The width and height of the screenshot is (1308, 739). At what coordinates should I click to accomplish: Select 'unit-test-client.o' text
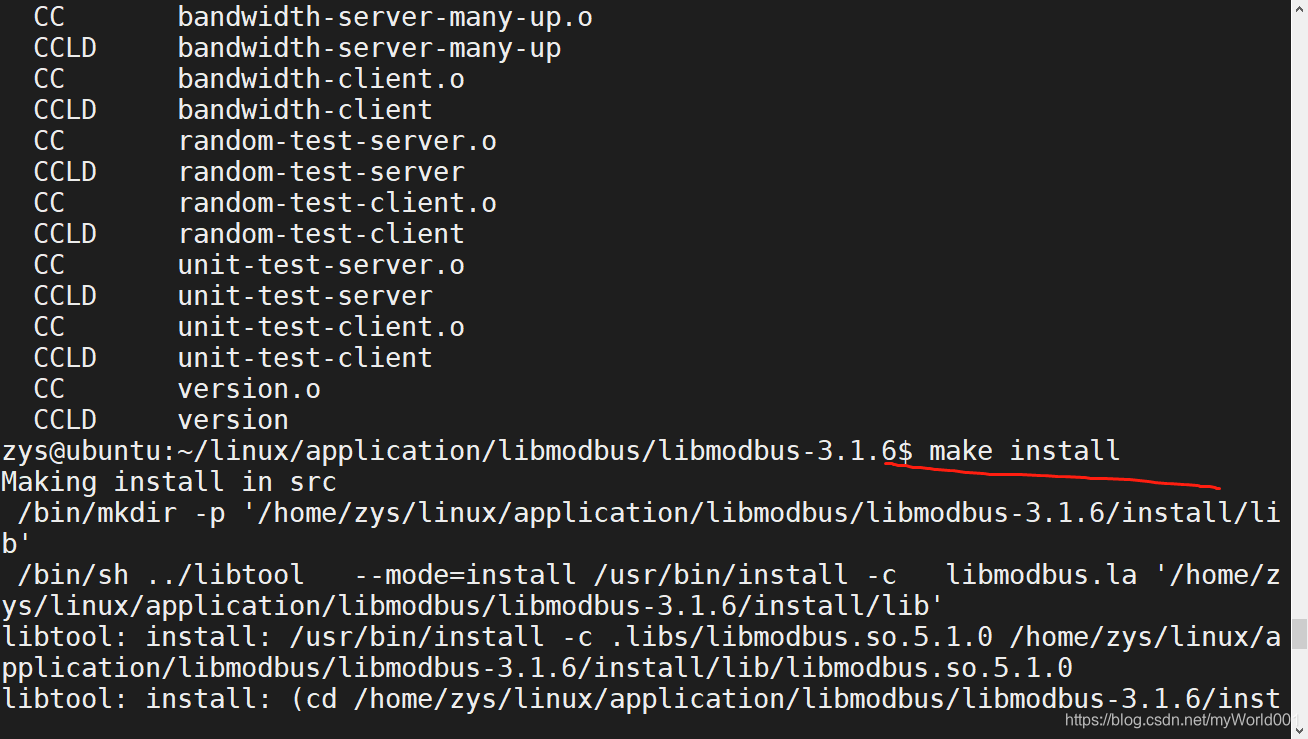point(321,327)
